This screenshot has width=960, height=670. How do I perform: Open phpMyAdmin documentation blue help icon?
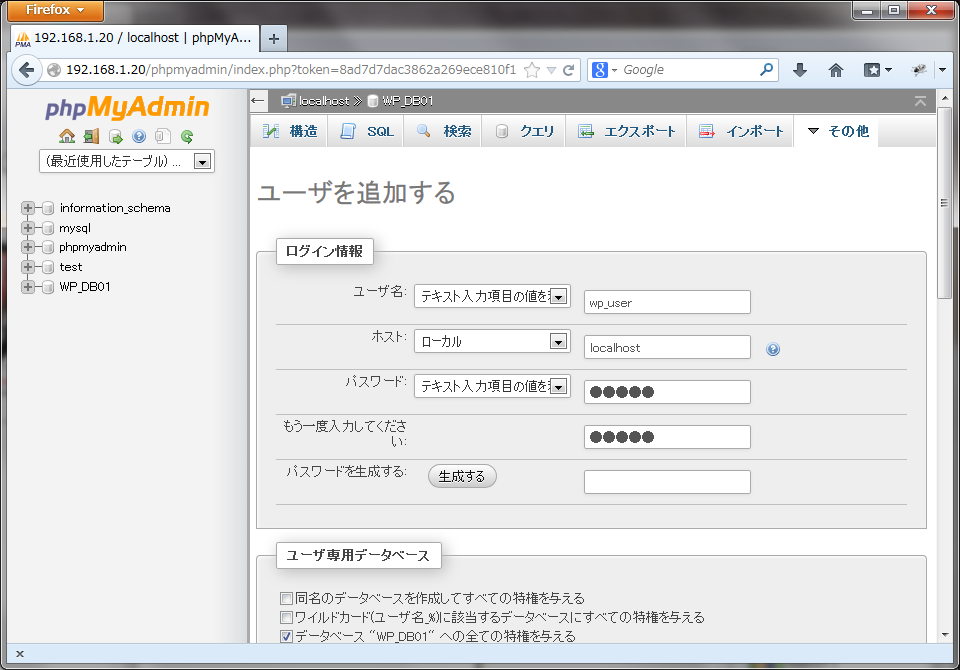click(139, 136)
